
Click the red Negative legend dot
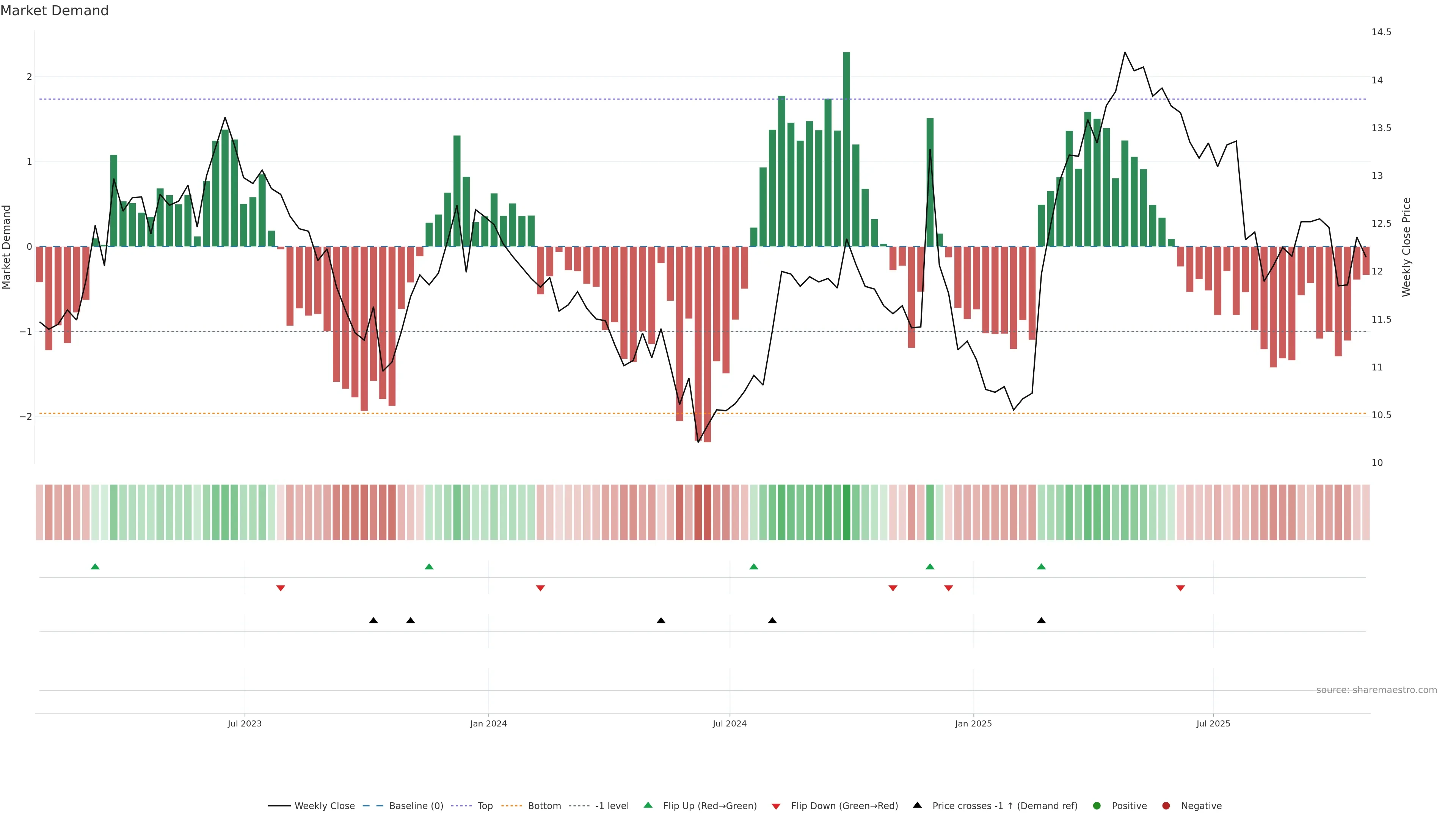pos(1166,806)
